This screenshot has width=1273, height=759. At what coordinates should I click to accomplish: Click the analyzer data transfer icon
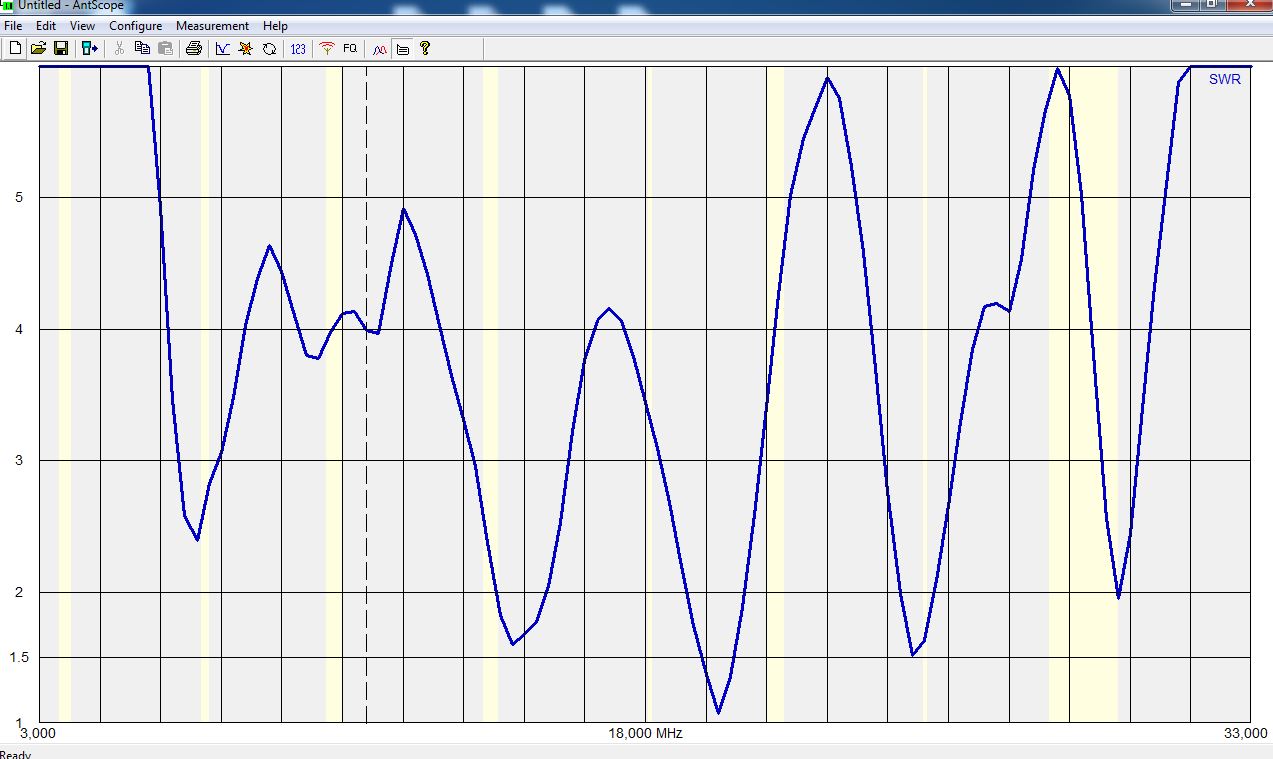(90, 48)
